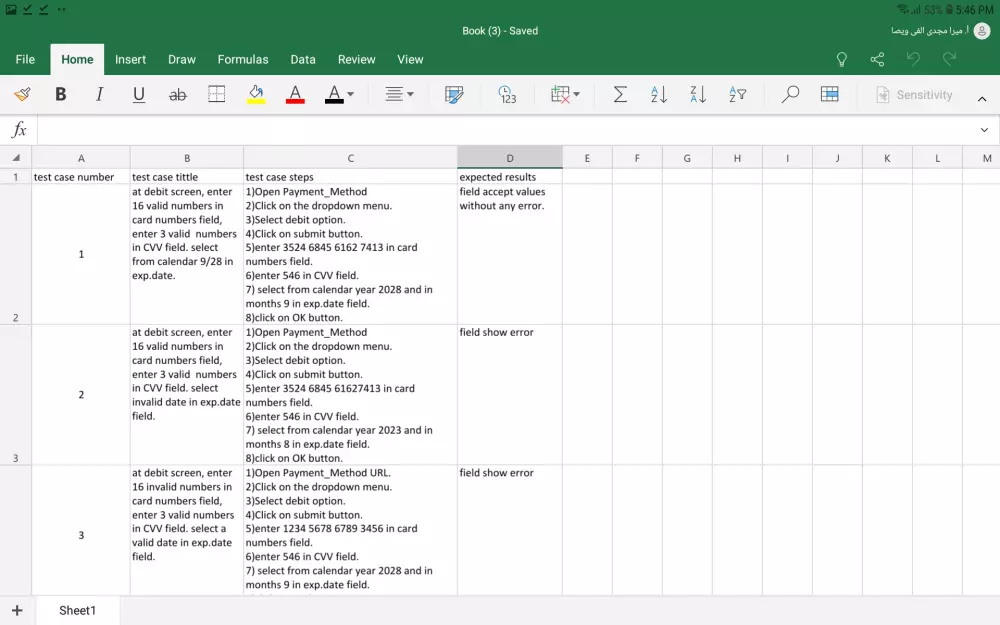This screenshot has width=1000, height=625.
Task: Toggle italic formatting
Action: 99,95
